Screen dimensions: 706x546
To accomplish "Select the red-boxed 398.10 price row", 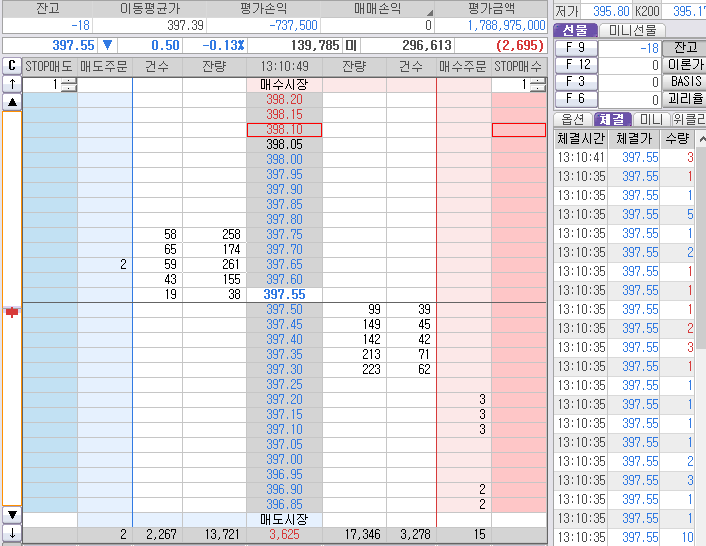I will (284, 130).
